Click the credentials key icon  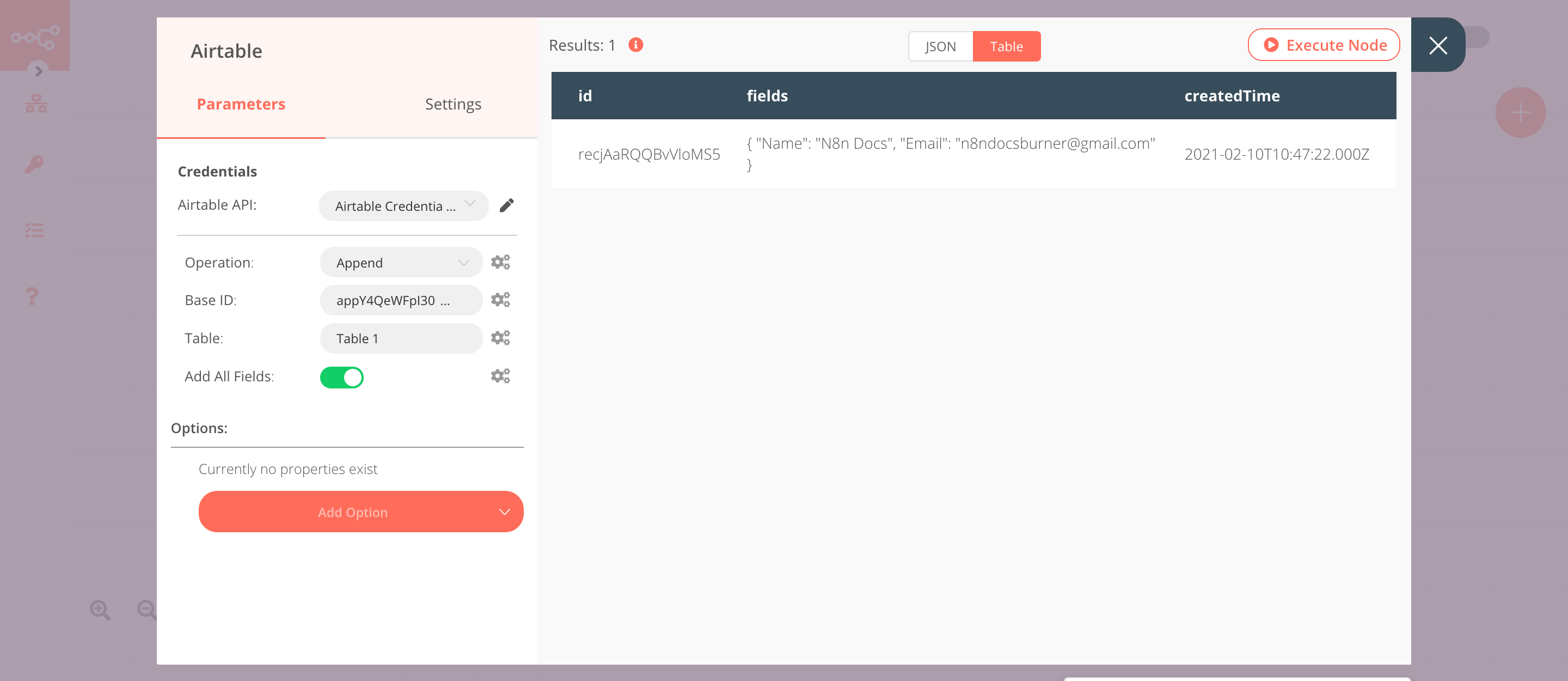click(x=34, y=164)
